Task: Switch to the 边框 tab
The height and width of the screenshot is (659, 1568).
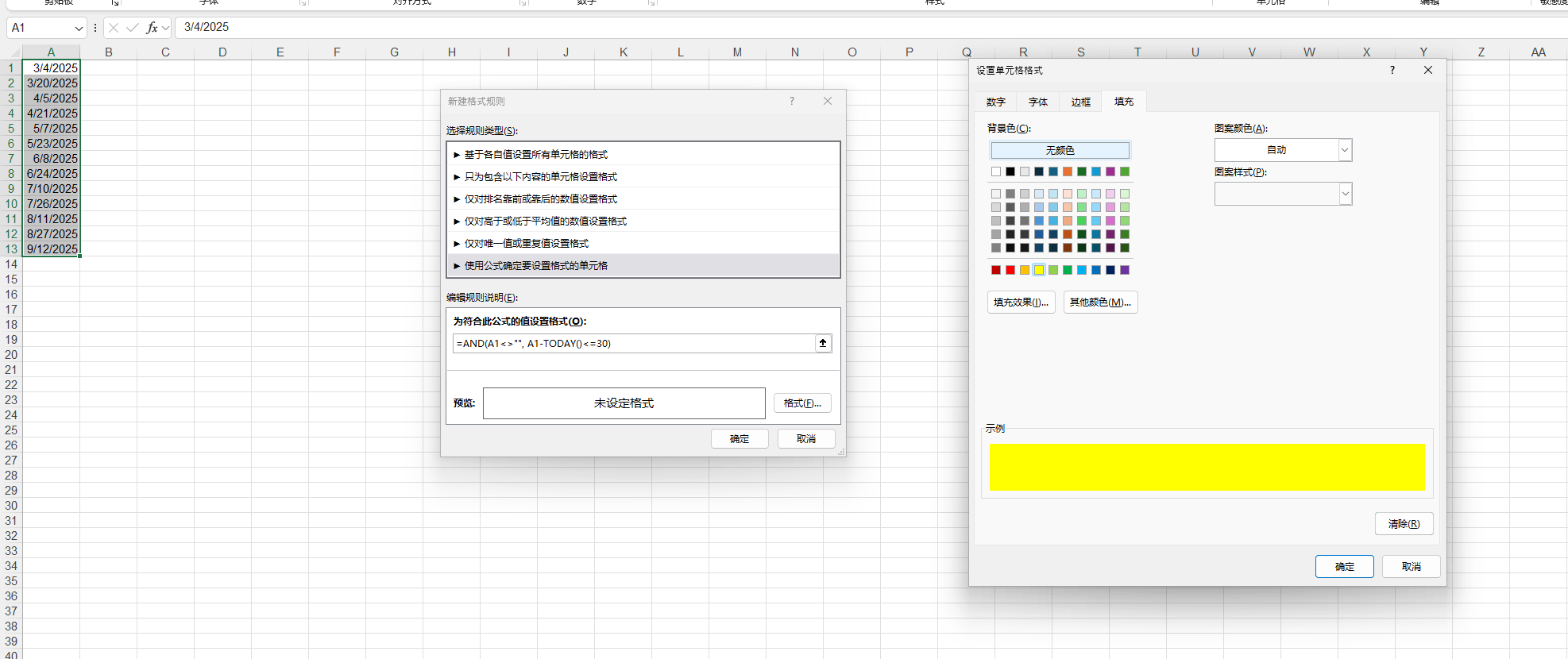Action: (1080, 102)
